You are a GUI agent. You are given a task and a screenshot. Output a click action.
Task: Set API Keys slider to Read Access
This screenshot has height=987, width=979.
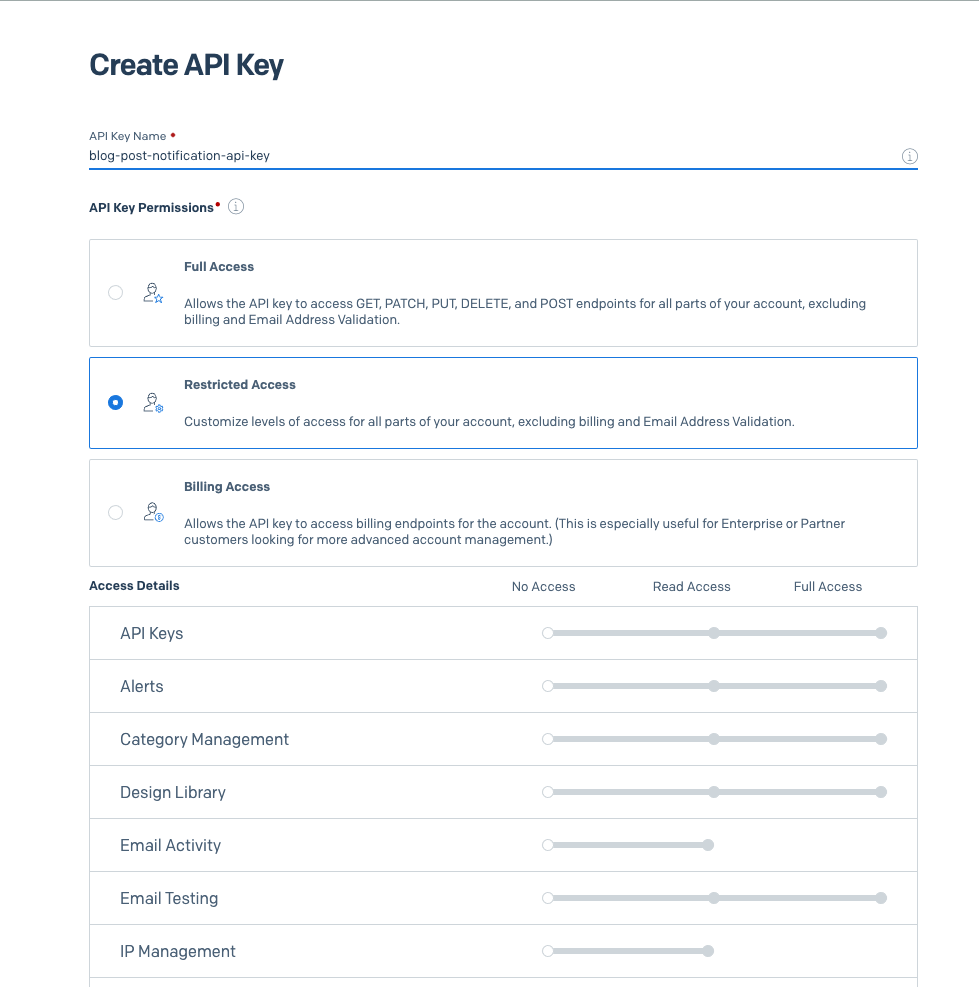click(x=713, y=633)
